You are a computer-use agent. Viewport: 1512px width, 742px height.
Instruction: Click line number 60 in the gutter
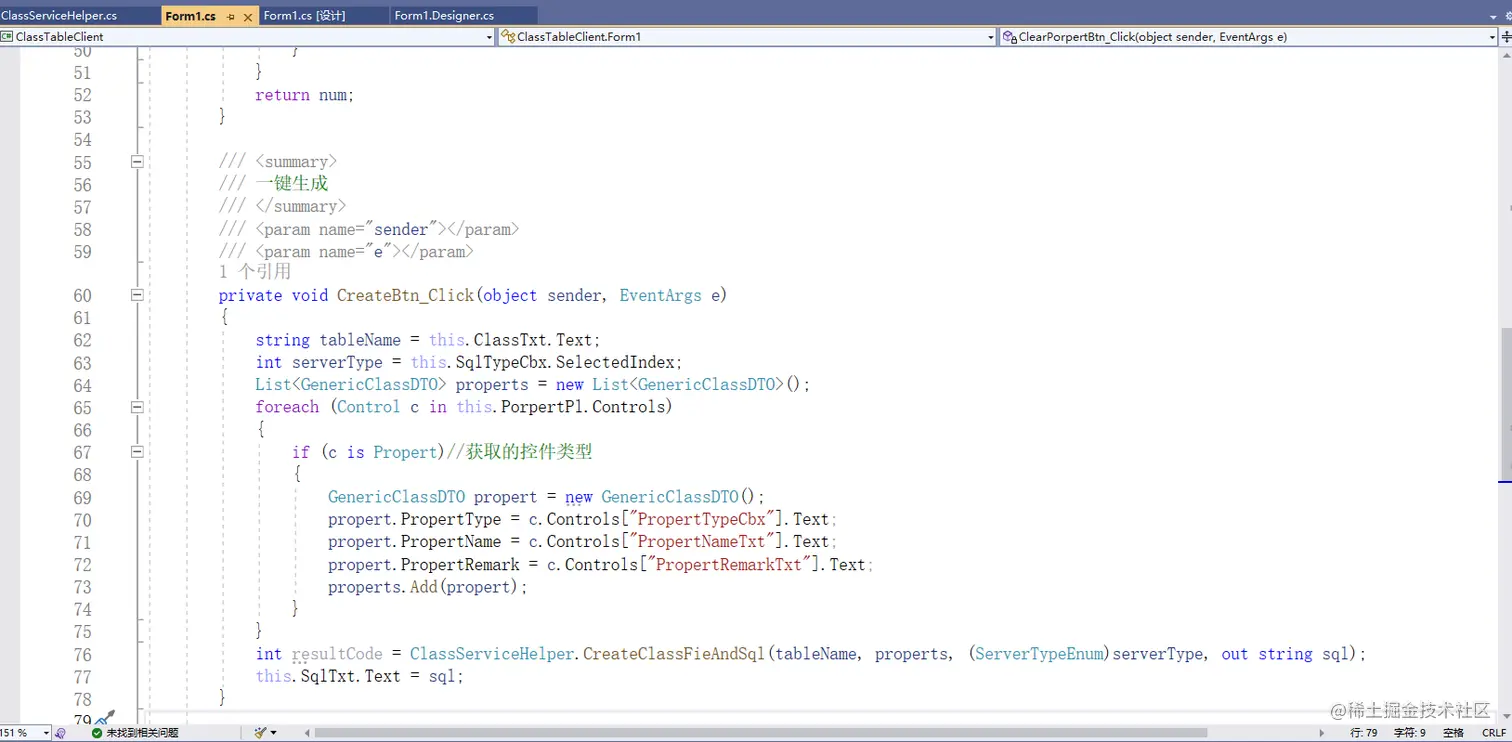(x=82, y=295)
